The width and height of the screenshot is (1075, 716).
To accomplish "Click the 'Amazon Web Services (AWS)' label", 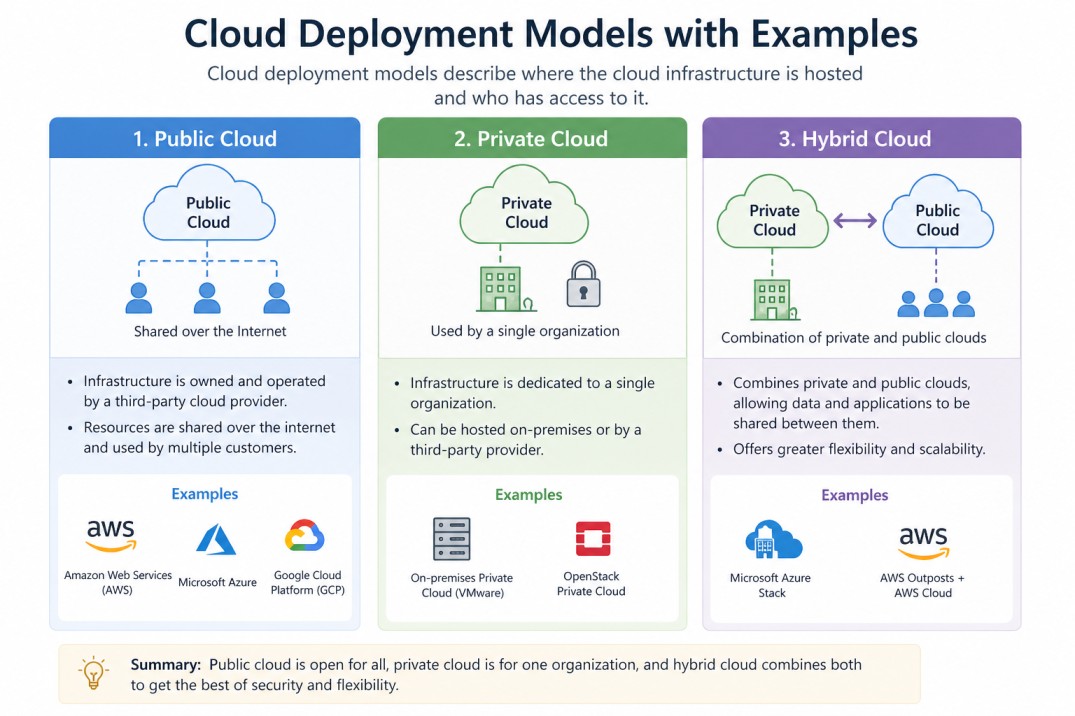I will pyautogui.click(x=118, y=582).
